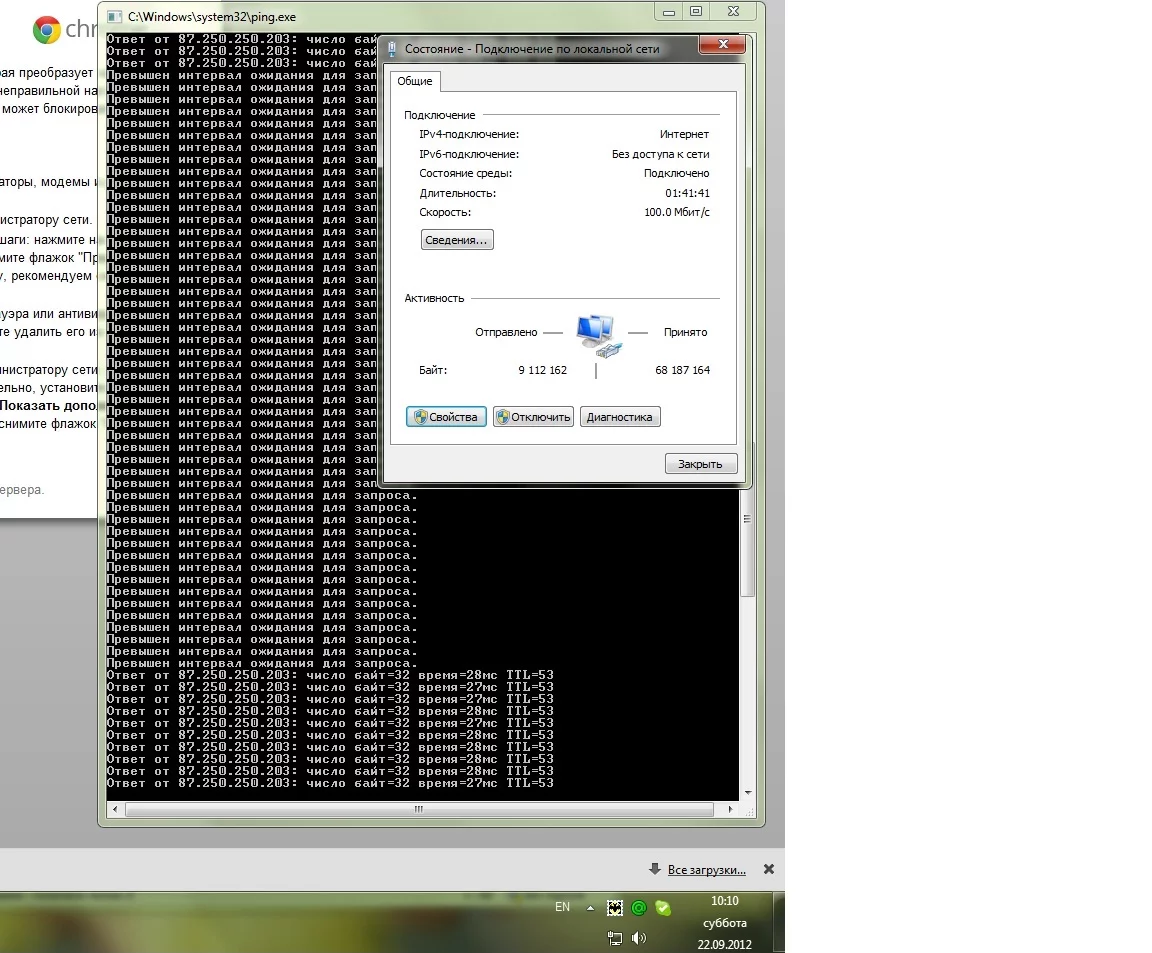This screenshot has height=953, width=1152.
Task: Select the Общие tab
Action: click(415, 81)
